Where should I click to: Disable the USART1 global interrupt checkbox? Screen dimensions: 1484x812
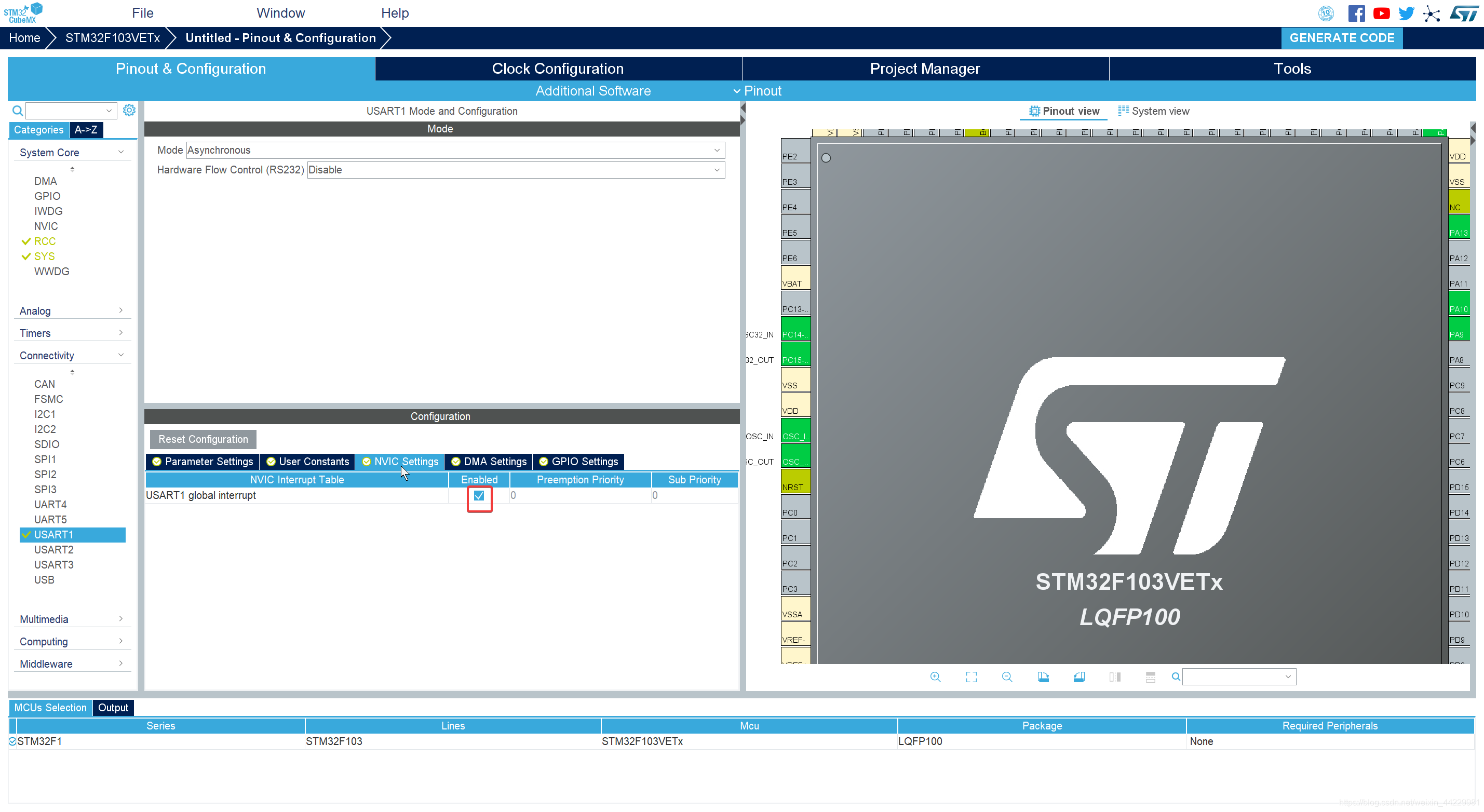coord(479,495)
